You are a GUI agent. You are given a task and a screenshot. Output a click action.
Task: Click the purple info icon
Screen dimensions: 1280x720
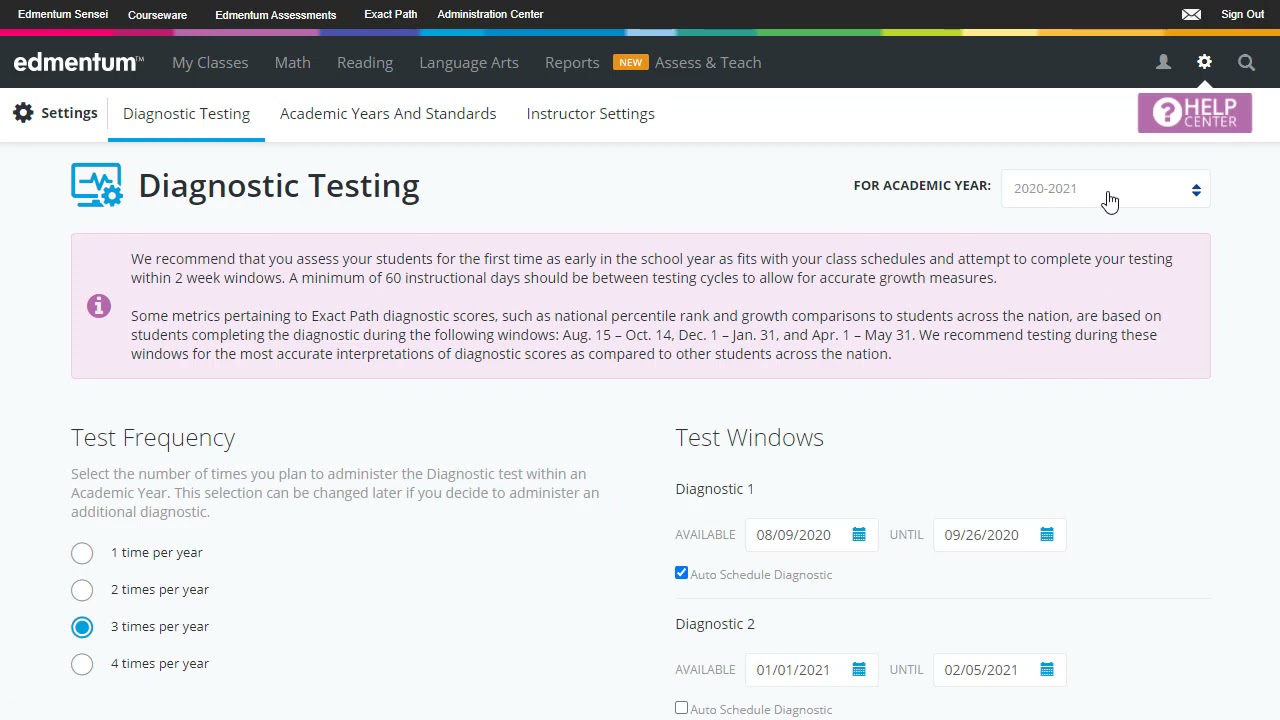click(98, 306)
